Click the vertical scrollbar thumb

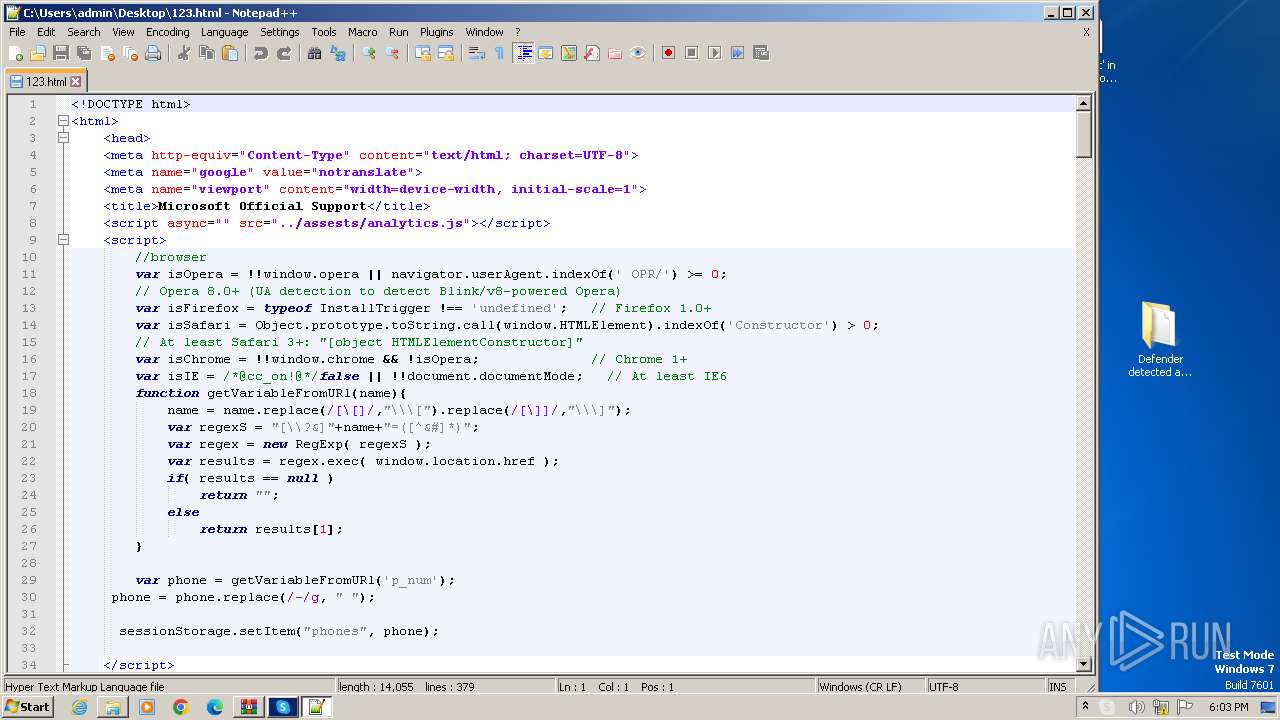[1083, 134]
